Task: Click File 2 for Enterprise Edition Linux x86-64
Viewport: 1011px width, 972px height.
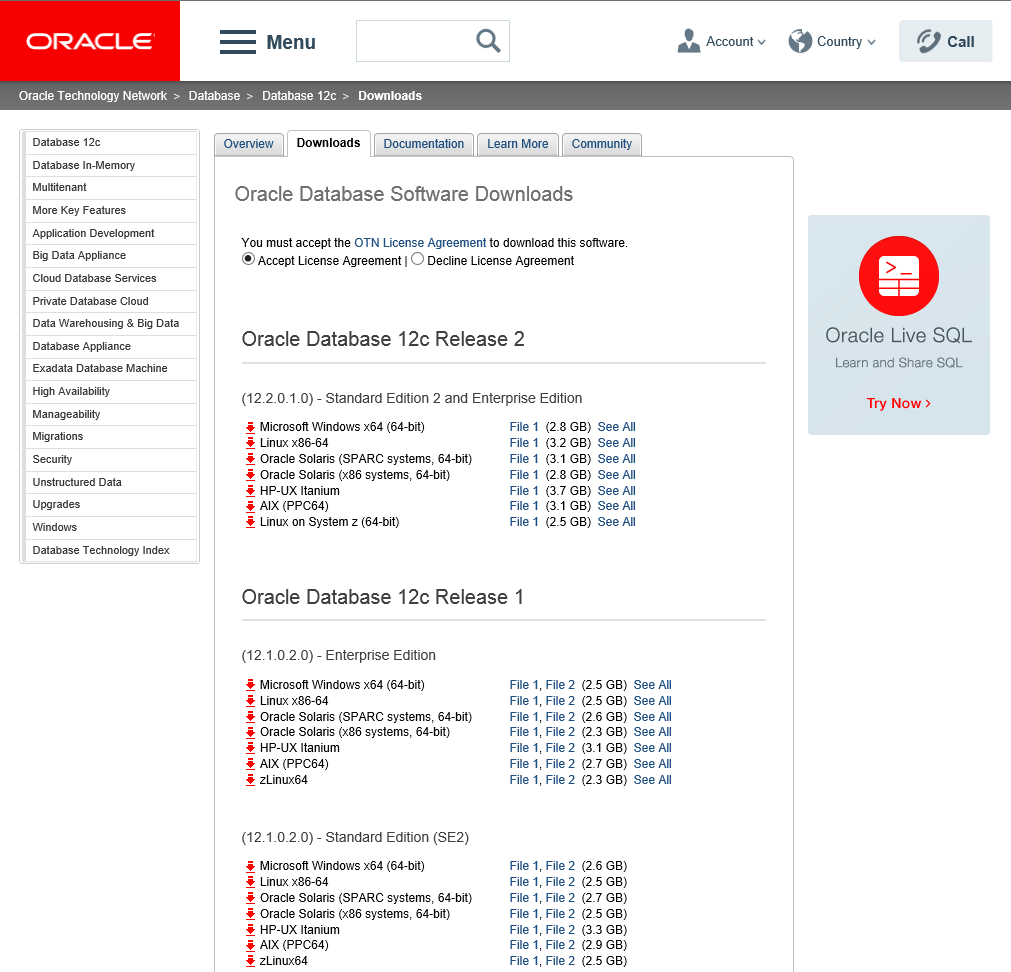Action: 560,701
